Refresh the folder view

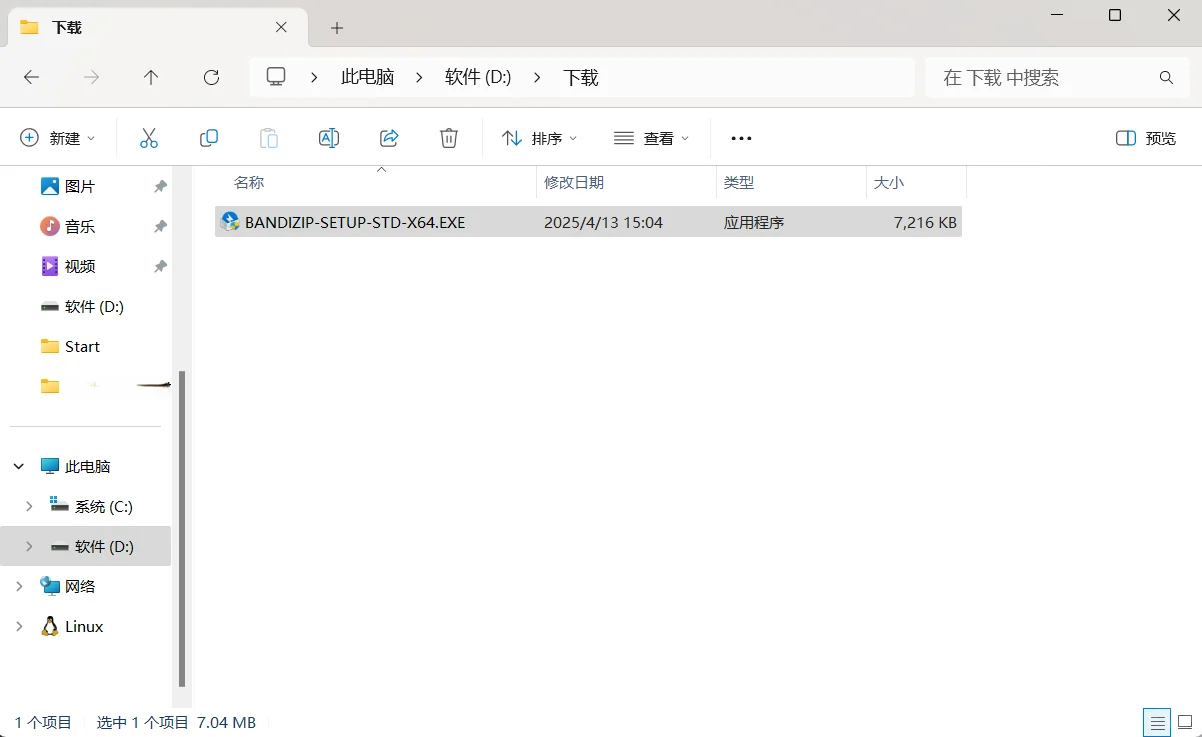(211, 77)
